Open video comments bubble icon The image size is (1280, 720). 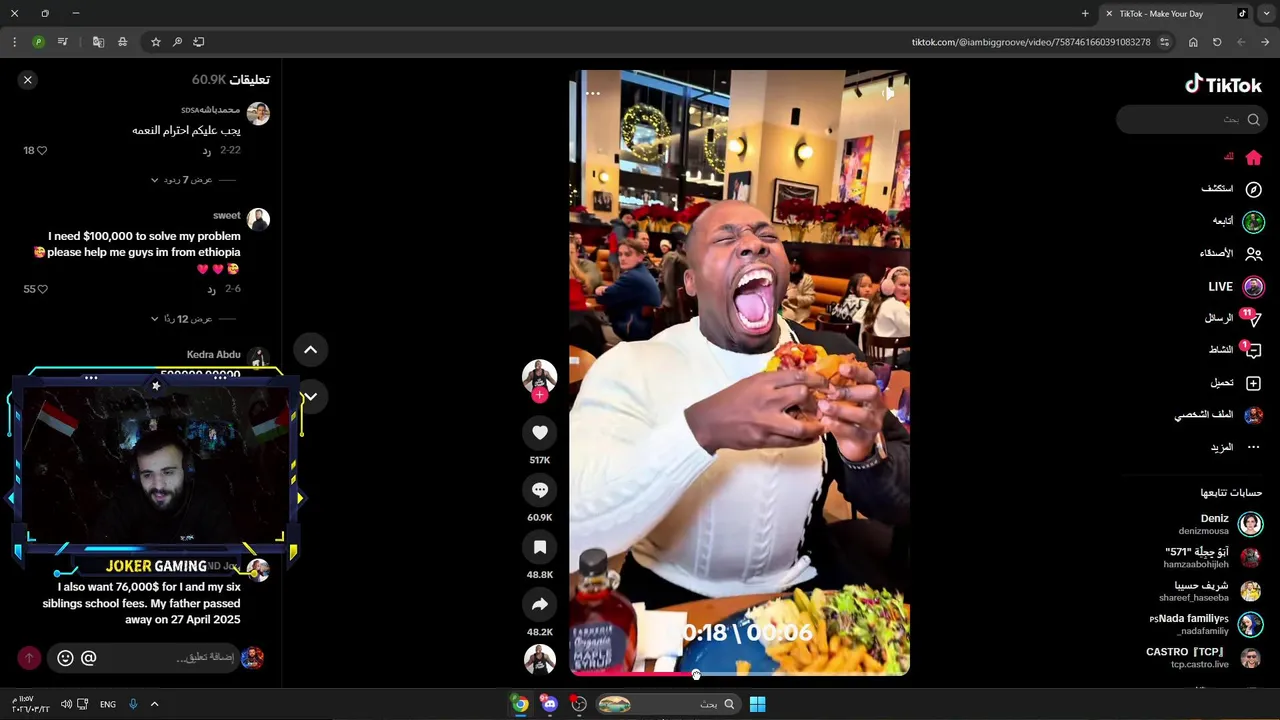pyautogui.click(x=540, y=490)
